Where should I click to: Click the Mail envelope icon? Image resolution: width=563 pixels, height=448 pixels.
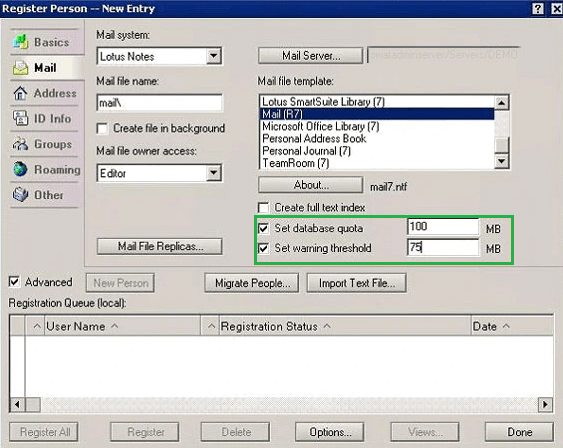(x=20, y=67)
